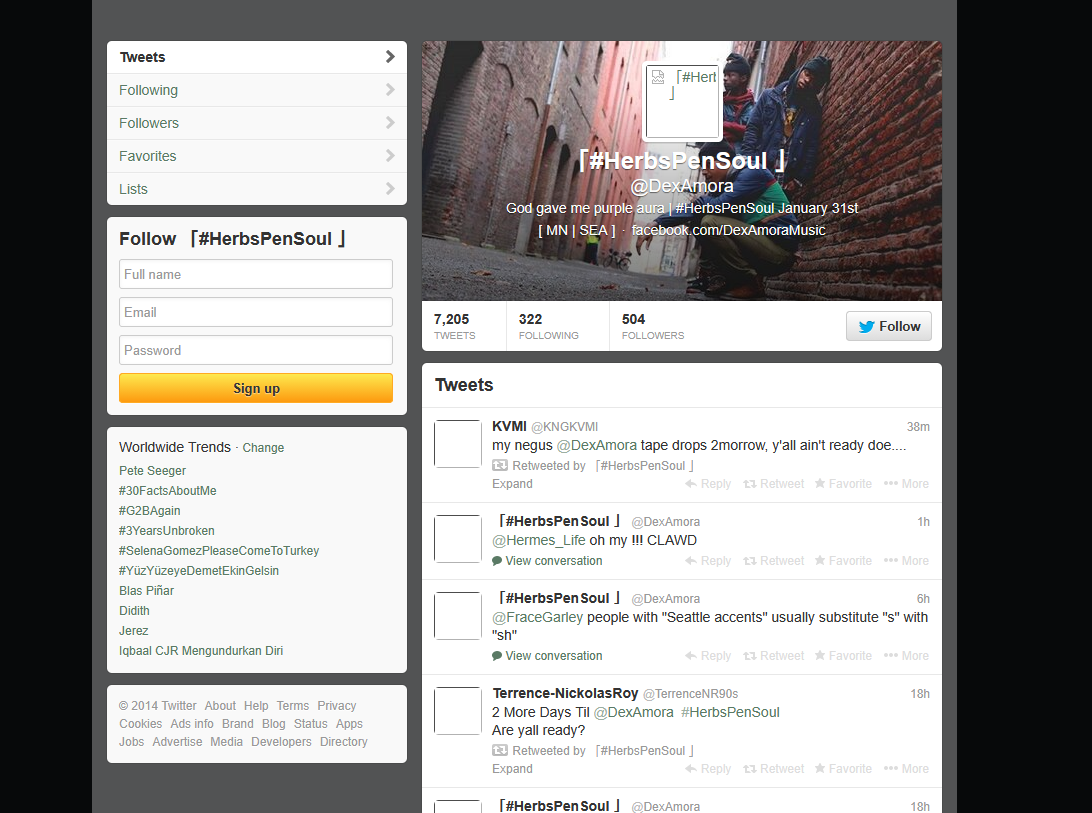Click Retweet on the Terrence-NickolasRoy tweet
This screenshot has width=1092, height=813.
[x=773, y=768]
